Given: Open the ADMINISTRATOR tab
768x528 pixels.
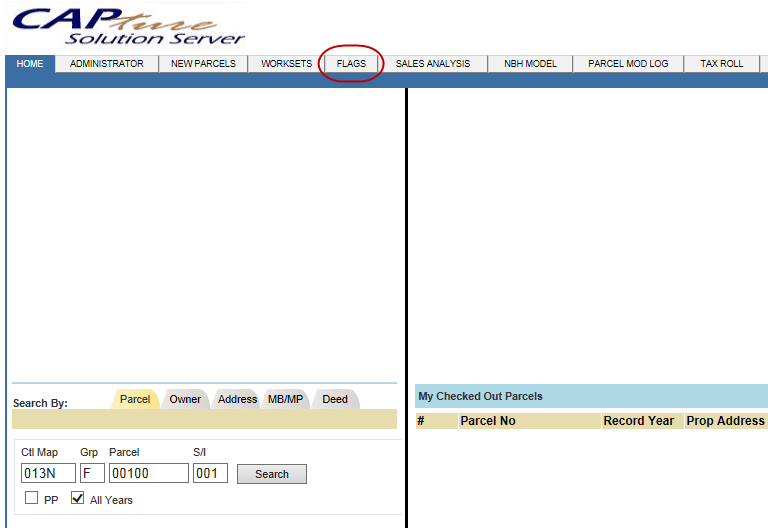Looking at the screenshot, I should (x=107, y=64).
